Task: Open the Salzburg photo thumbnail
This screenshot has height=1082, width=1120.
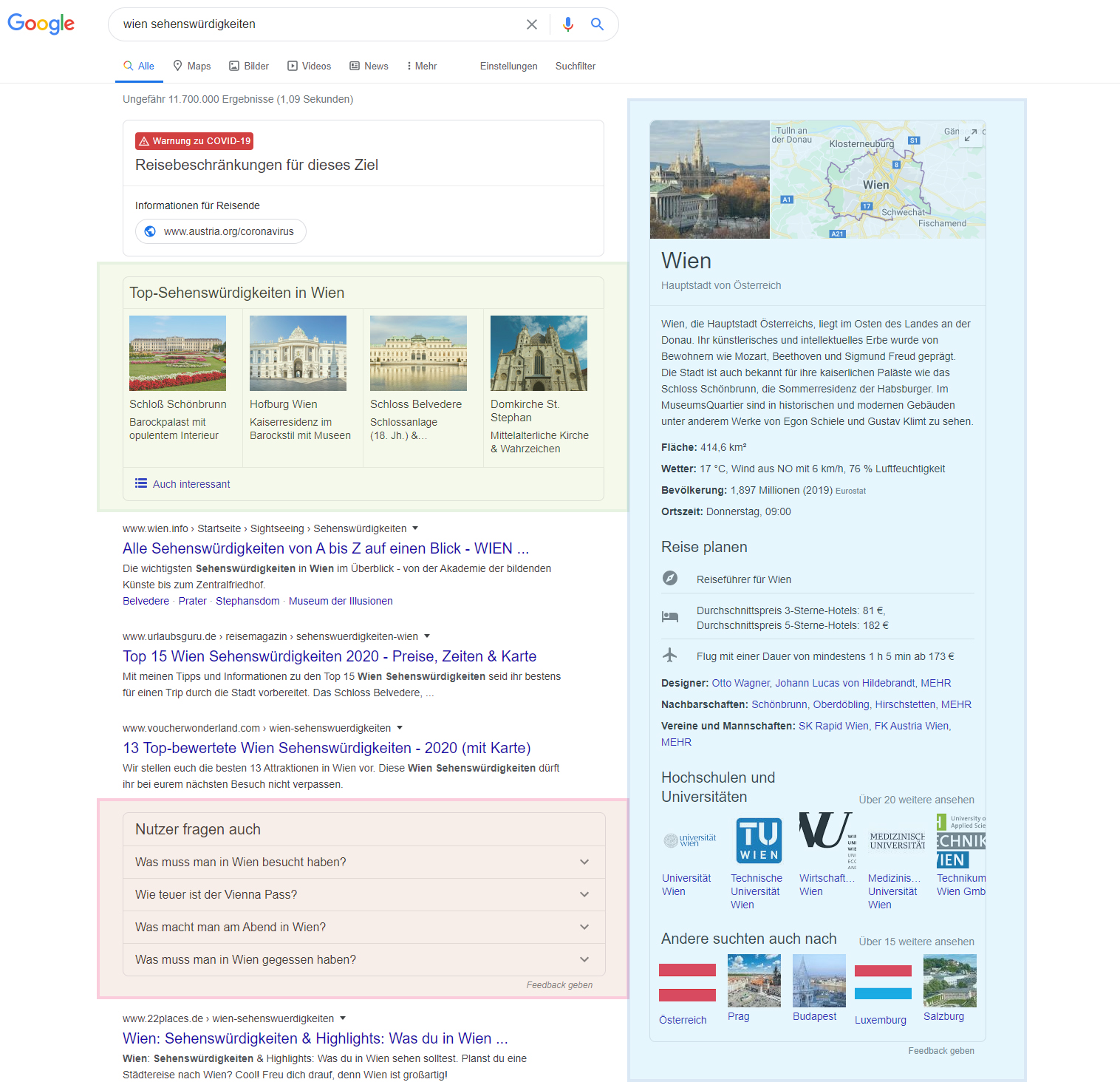Action: point(950,981)
